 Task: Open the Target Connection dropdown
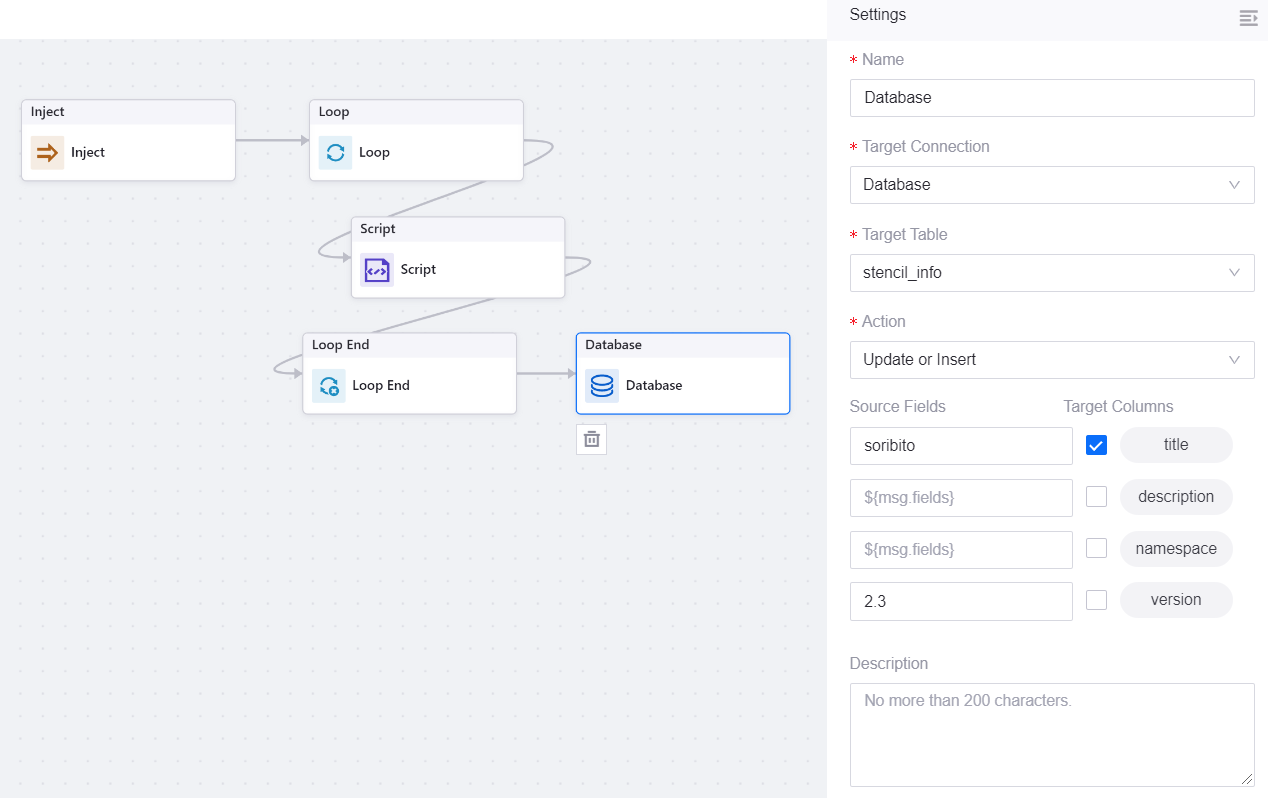click(x=1051, y=185)
